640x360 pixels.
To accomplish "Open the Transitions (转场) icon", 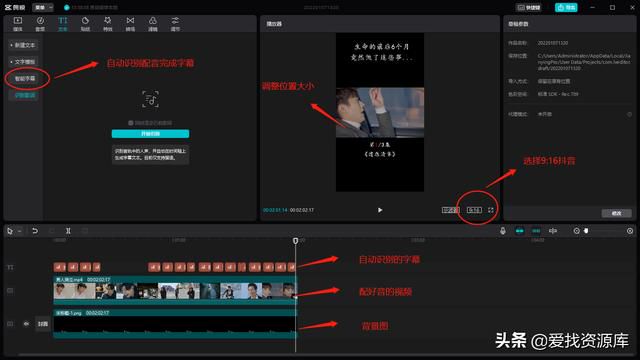I will pyautogui.click(x=130, y=24).
